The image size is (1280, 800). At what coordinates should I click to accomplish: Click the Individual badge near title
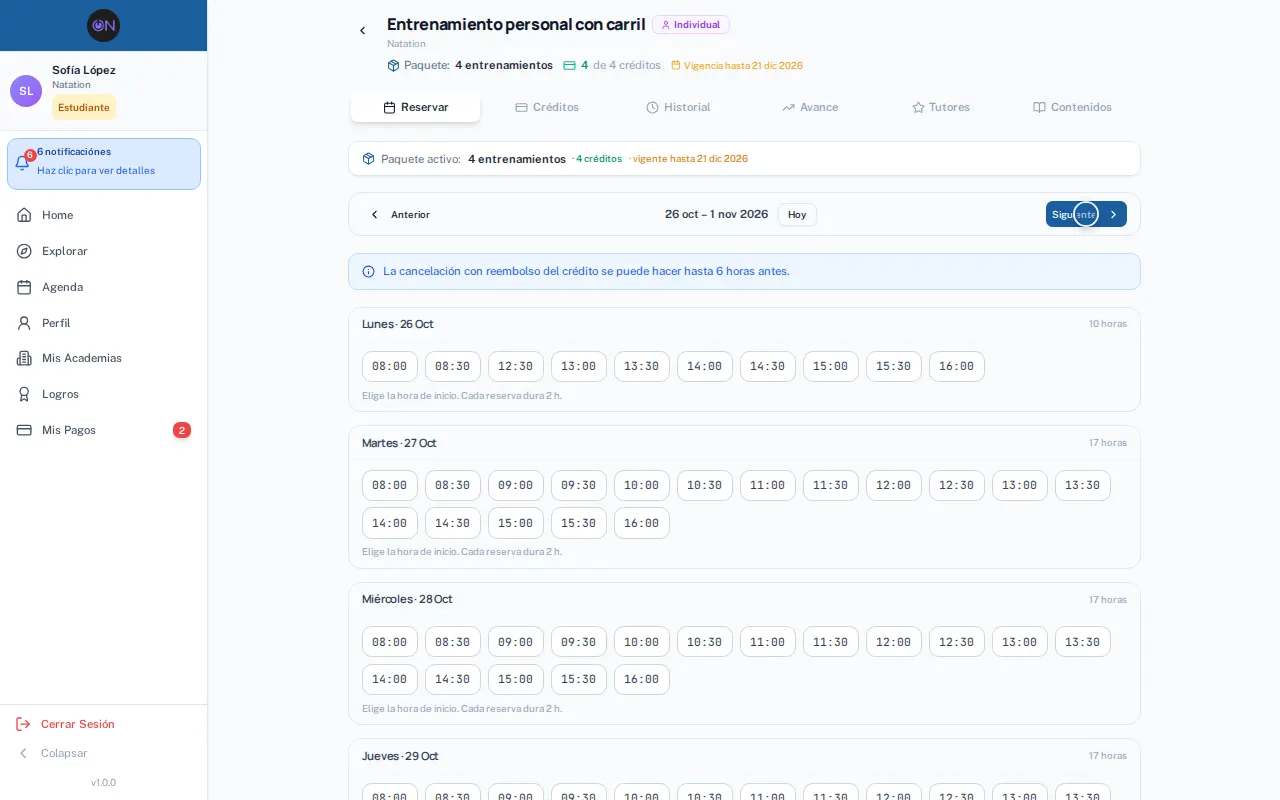[691, 25]
